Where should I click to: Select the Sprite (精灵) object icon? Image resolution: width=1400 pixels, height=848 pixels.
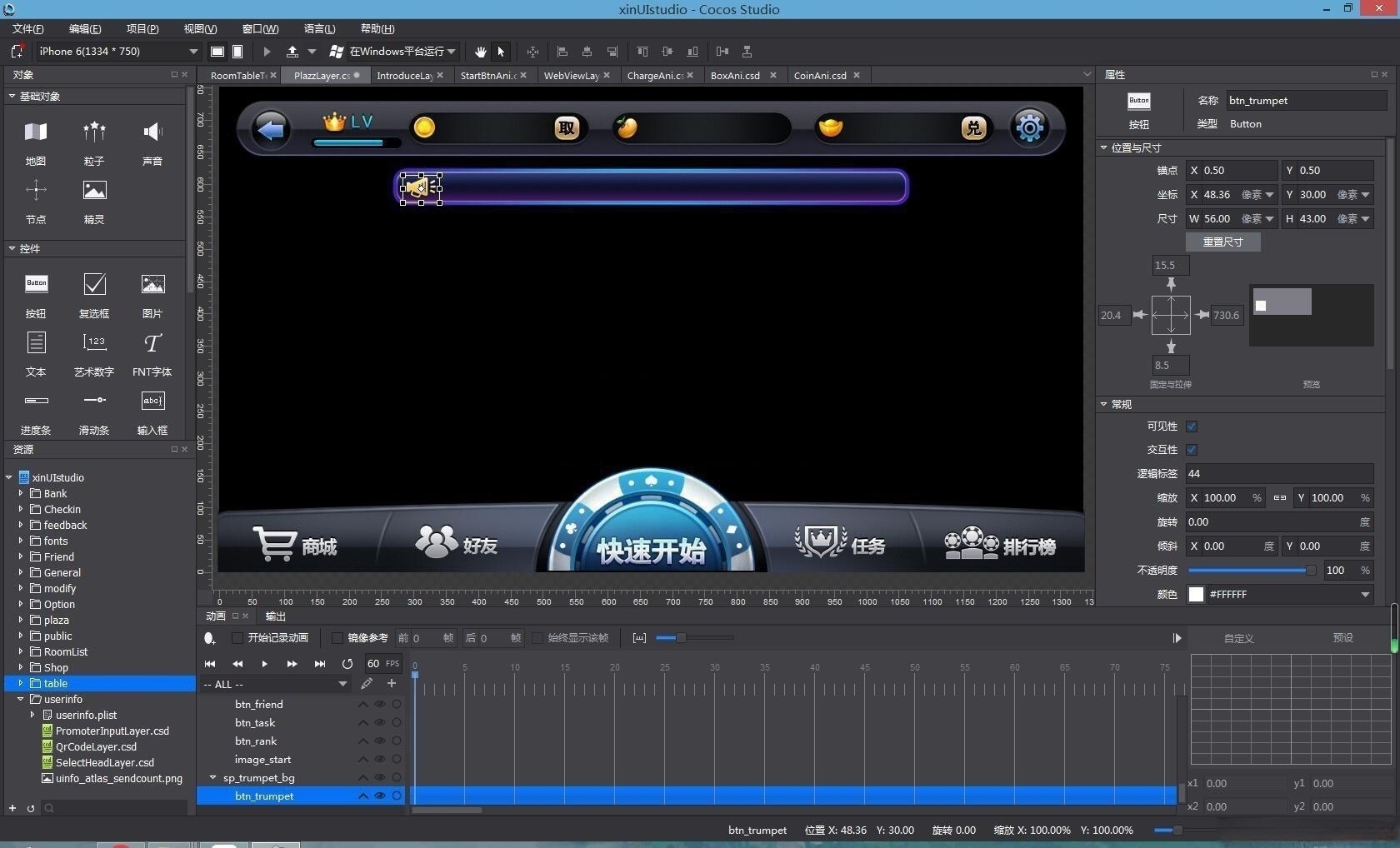tap(94, 190)
